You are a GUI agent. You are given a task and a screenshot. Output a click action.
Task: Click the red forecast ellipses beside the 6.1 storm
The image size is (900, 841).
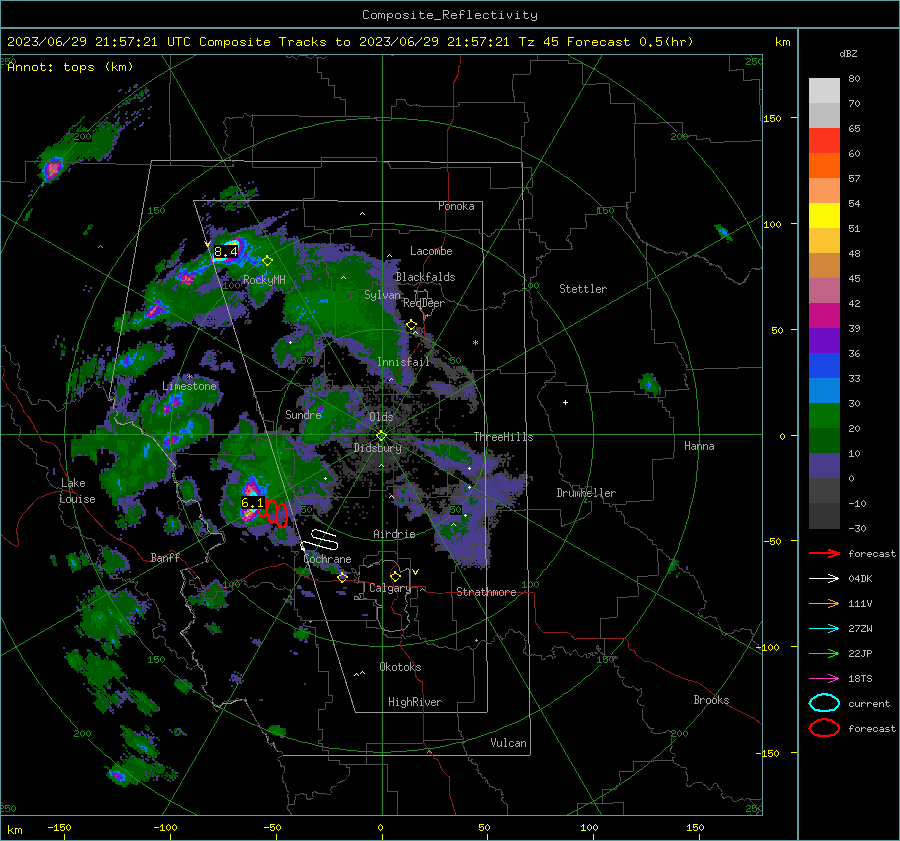tap(273, 512)
